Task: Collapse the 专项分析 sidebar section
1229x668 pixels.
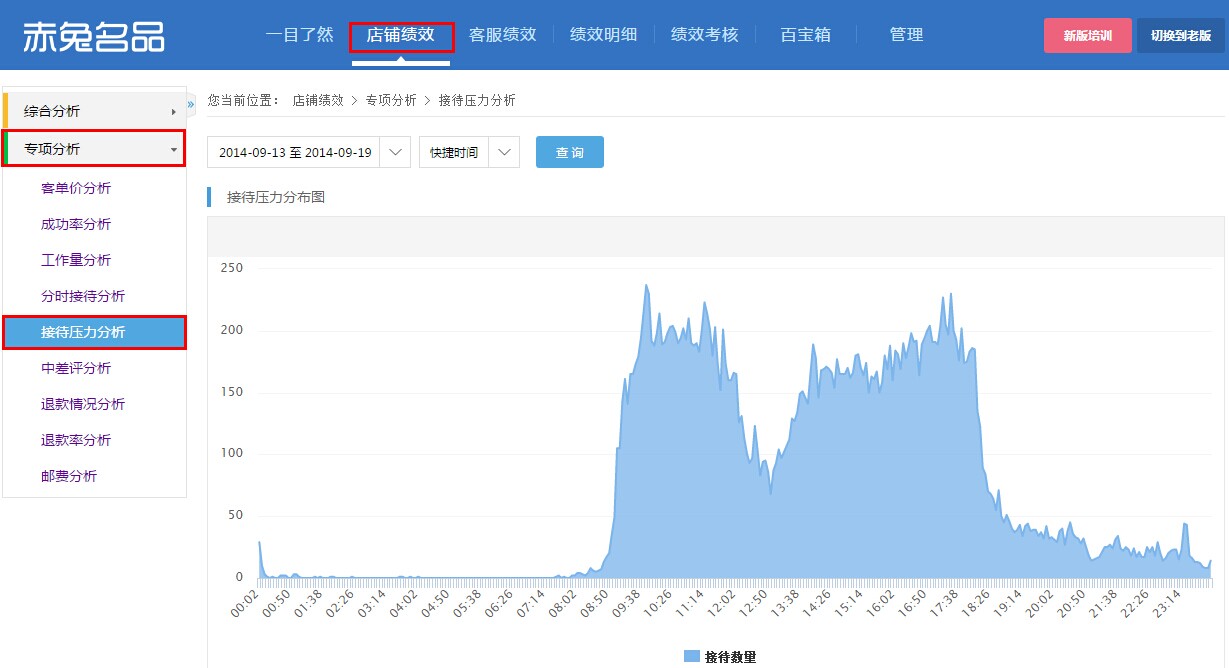Action: coord(94,149)
